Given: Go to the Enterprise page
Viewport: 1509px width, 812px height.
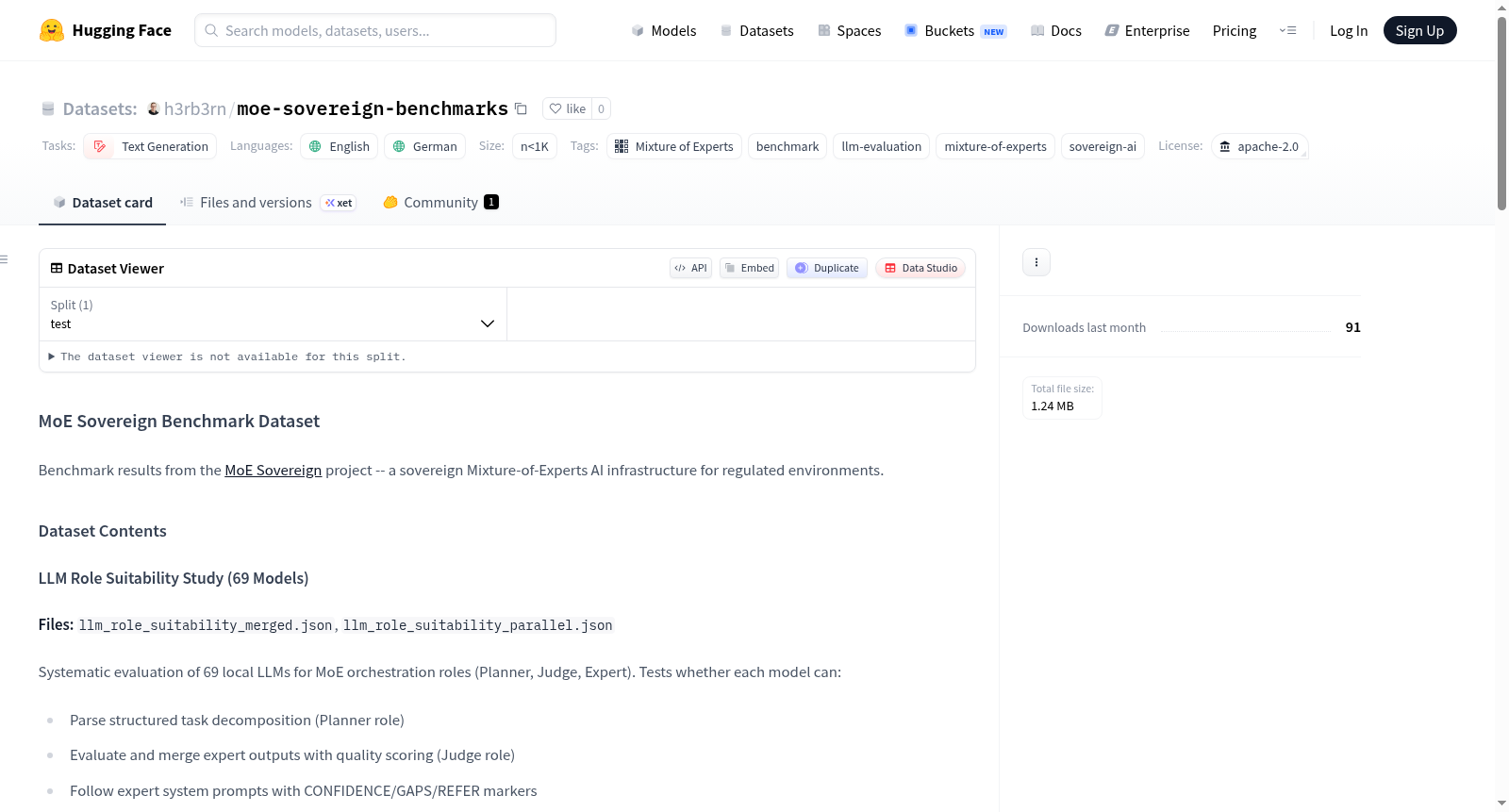Looking at the screenshot, I should (1147, 30).
